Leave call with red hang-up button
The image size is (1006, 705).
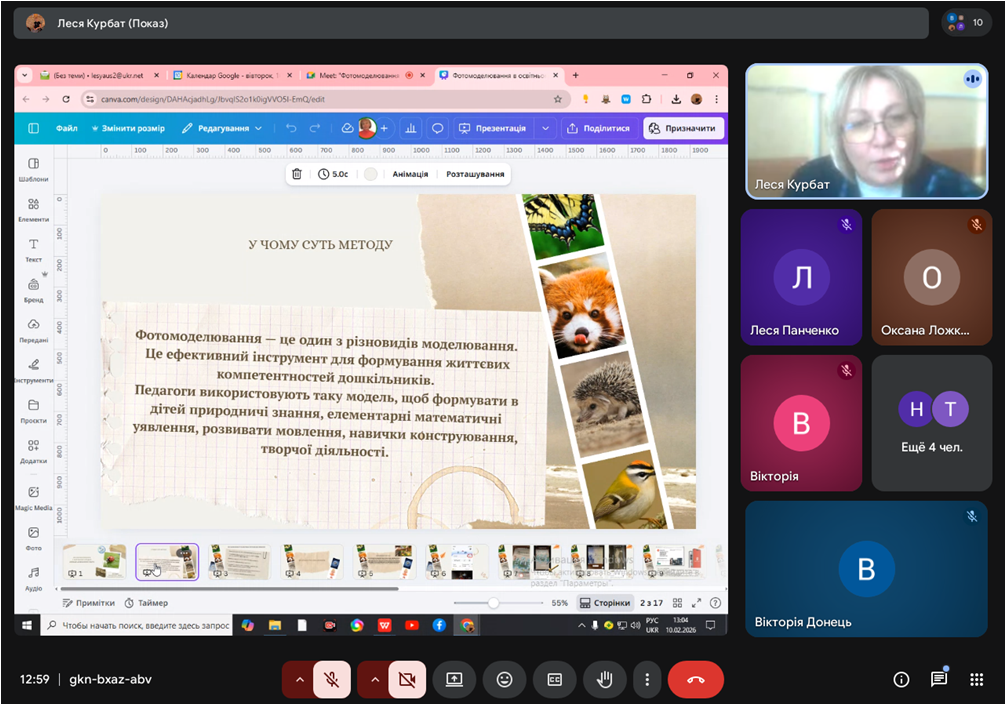(x=695, y=680)
